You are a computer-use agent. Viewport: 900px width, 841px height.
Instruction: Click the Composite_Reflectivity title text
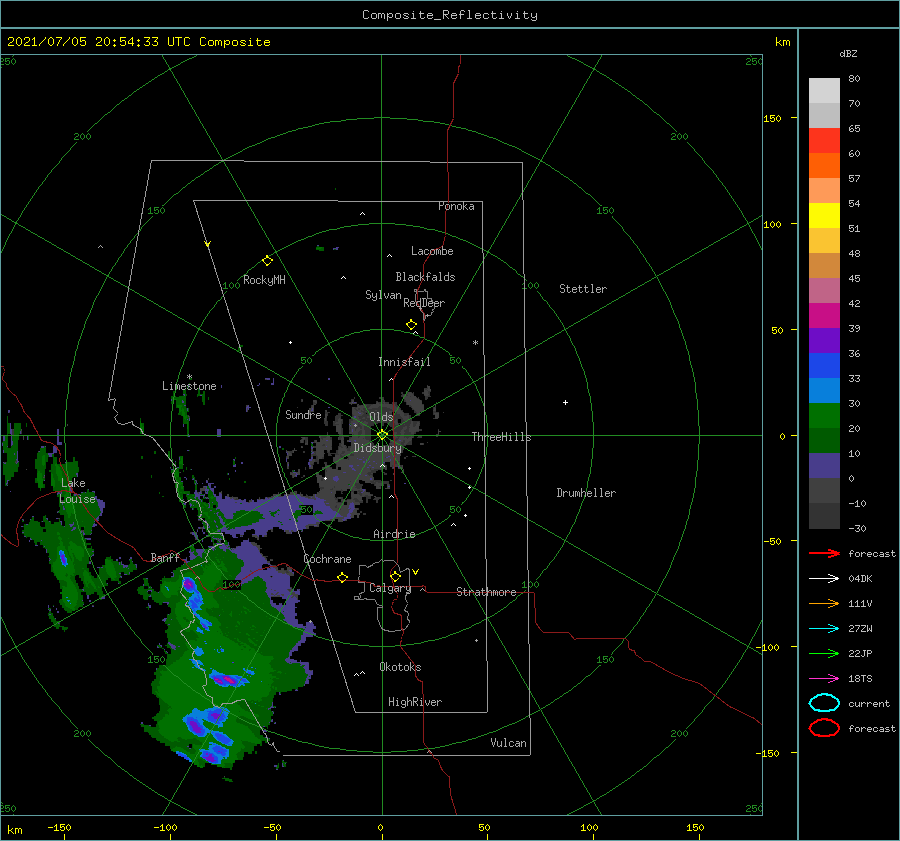[450, 15]
